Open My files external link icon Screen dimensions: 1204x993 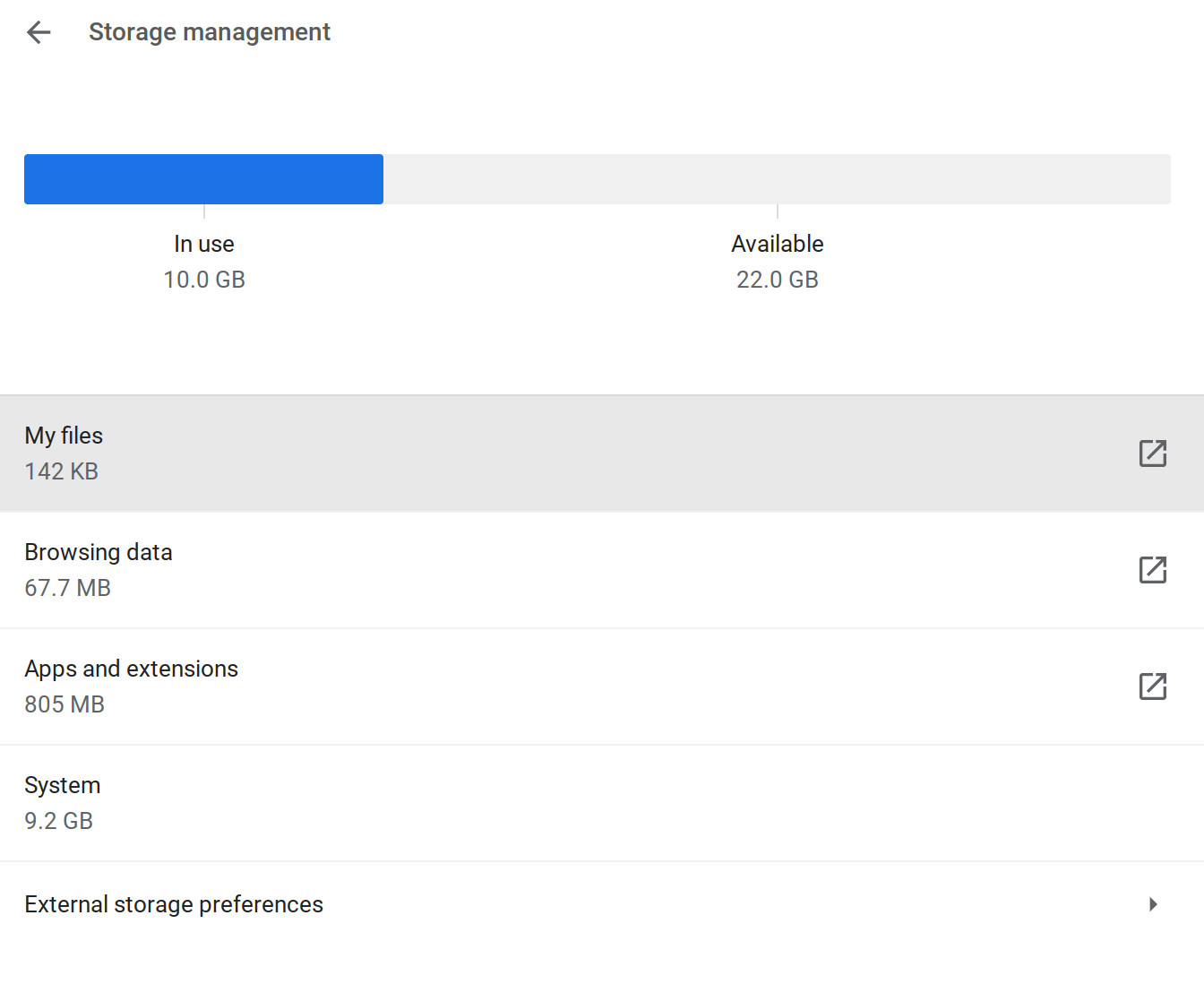[x=1153, y=453]
